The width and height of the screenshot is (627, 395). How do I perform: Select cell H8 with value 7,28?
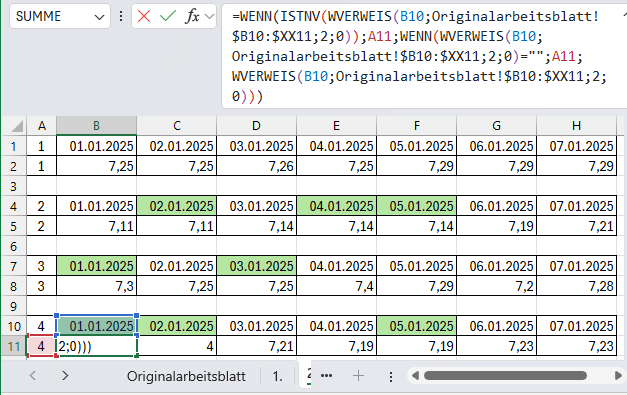click(577, 286)
